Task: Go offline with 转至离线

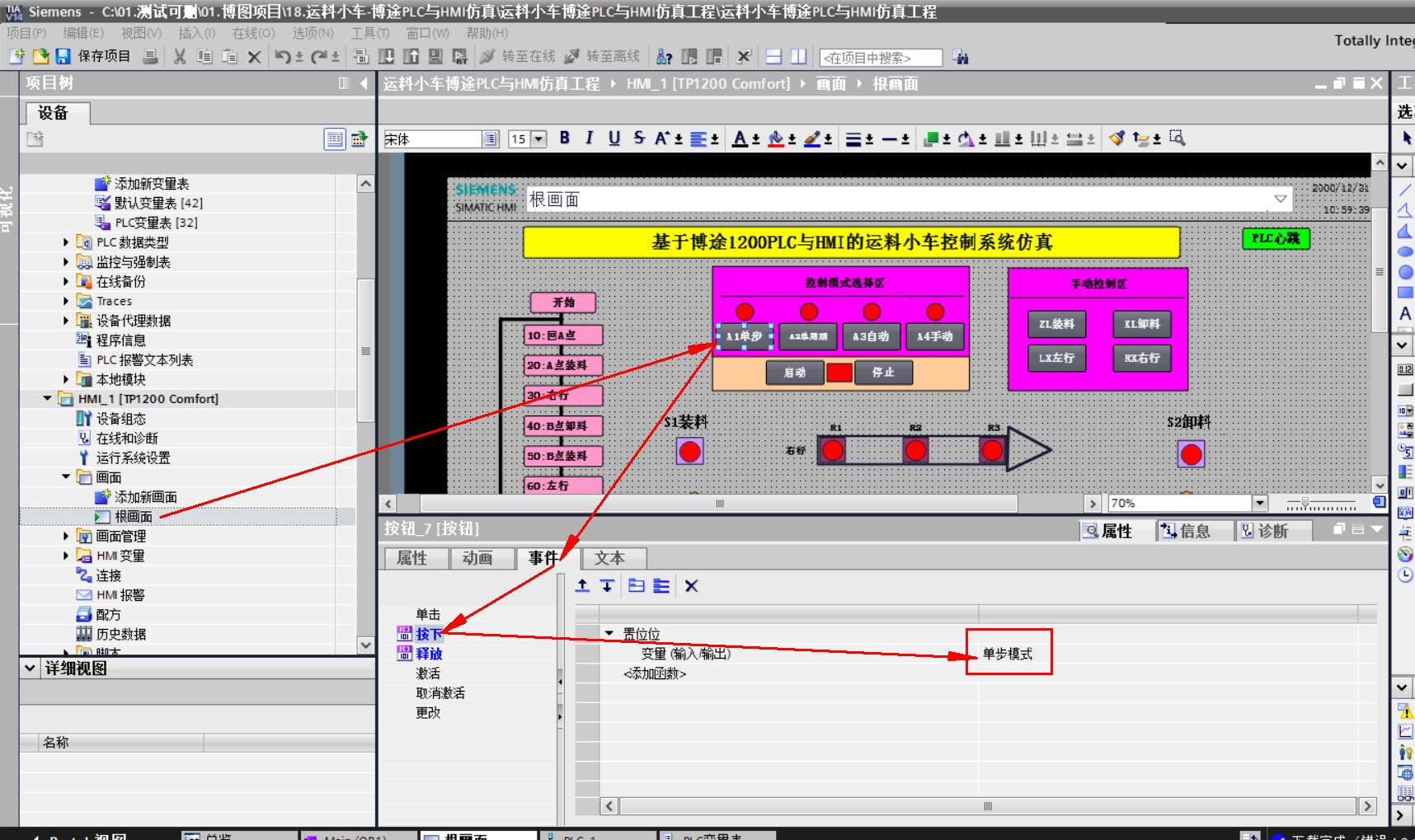Action: (602, 56)
